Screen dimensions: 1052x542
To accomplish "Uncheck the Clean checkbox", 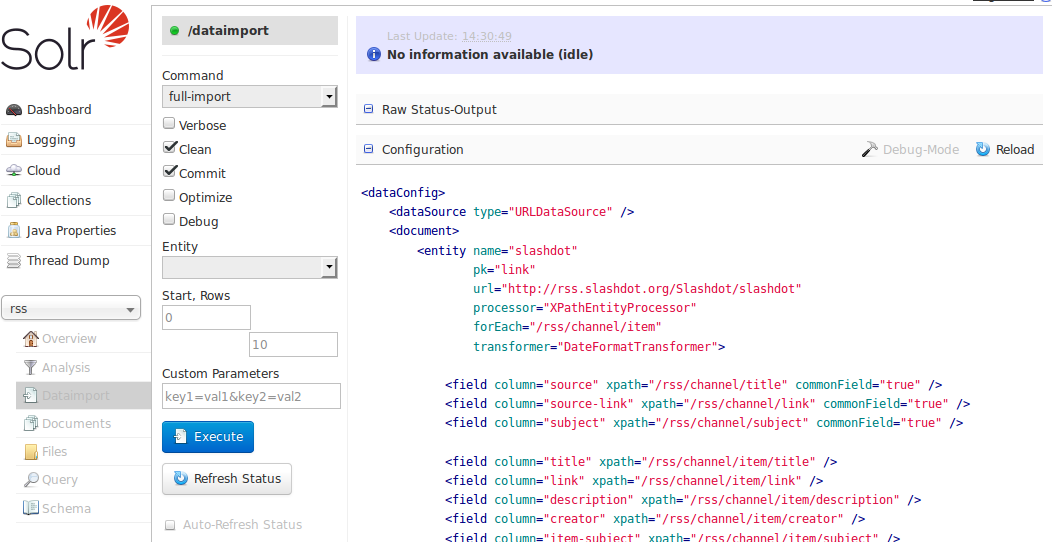I will point(169,148).
